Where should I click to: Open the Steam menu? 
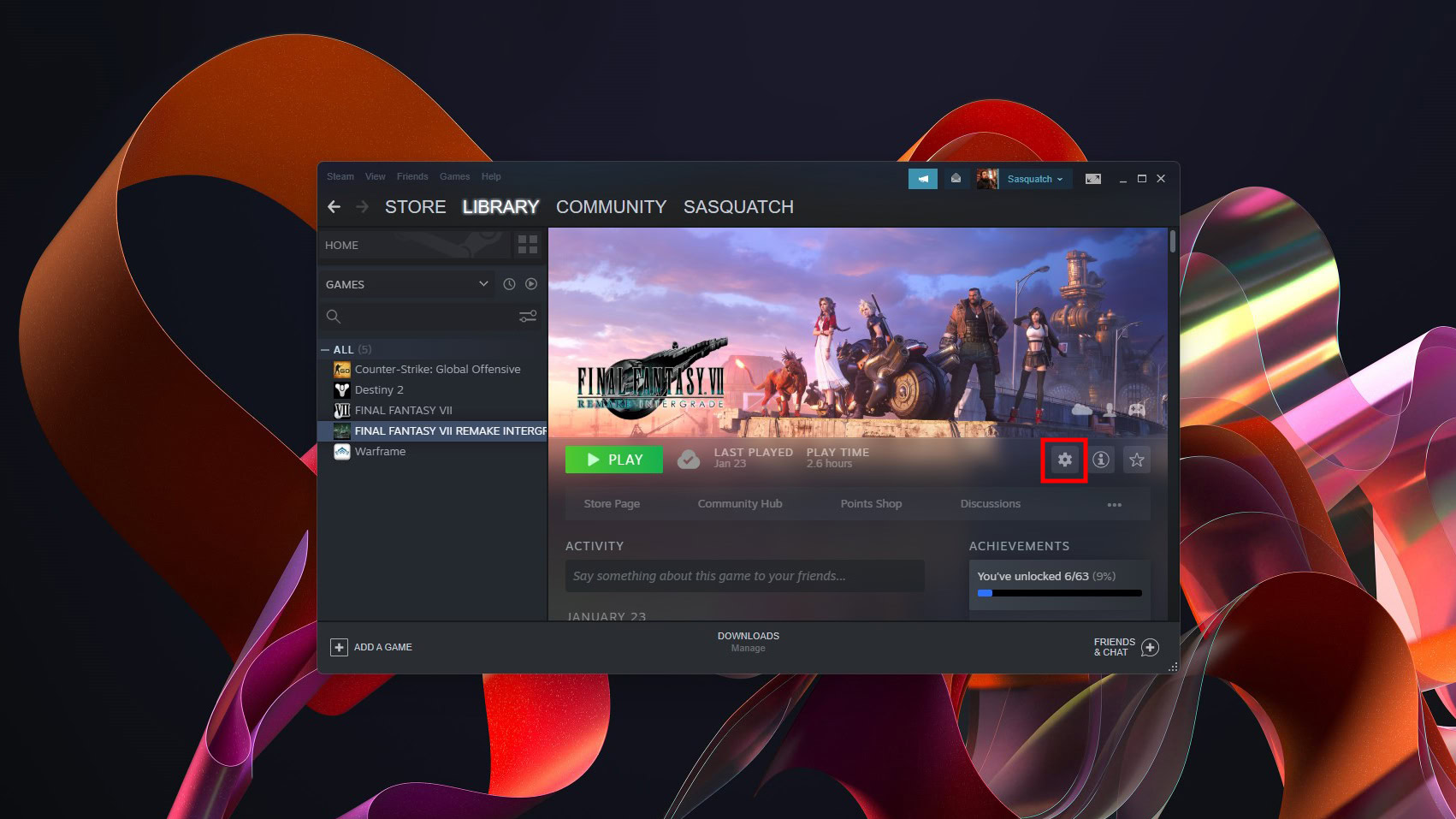[x=340, y=176]
